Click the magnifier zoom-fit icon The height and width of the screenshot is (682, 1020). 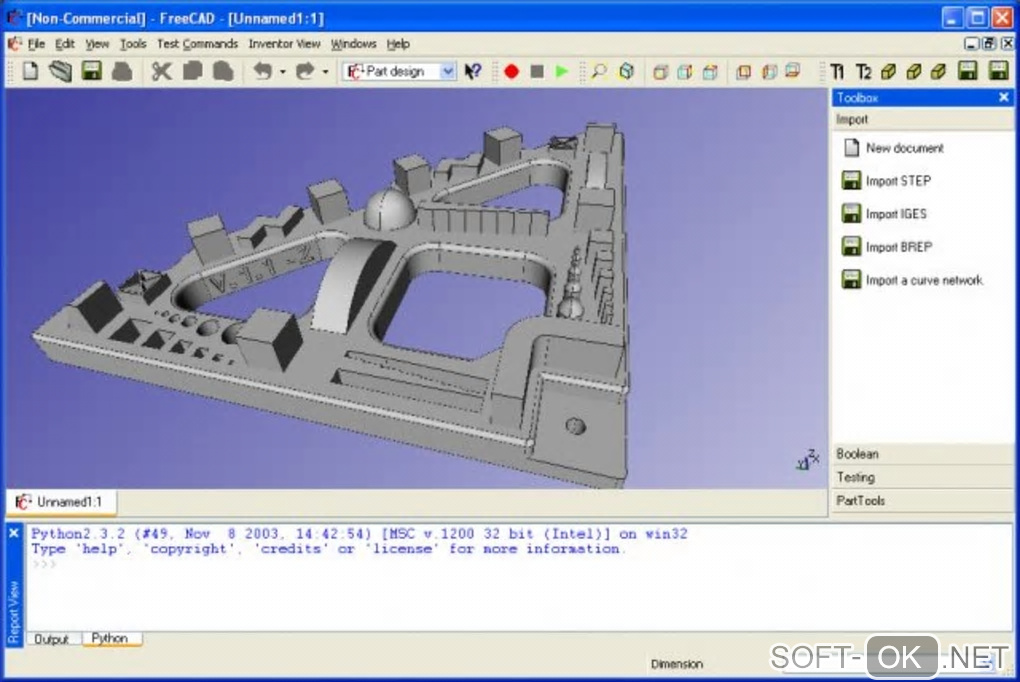point(598,71)
